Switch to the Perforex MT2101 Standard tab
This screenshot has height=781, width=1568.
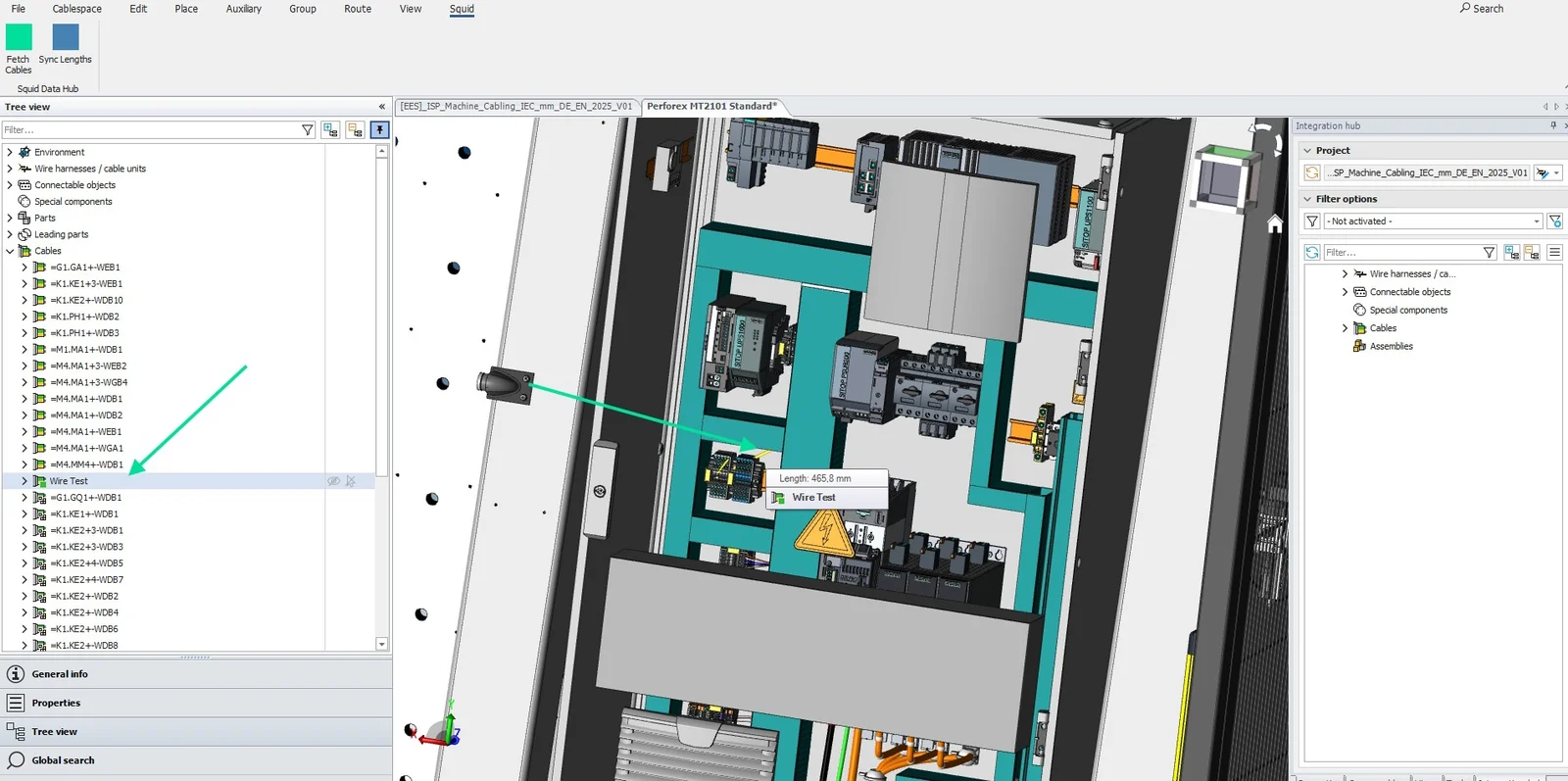pos(712,107)
